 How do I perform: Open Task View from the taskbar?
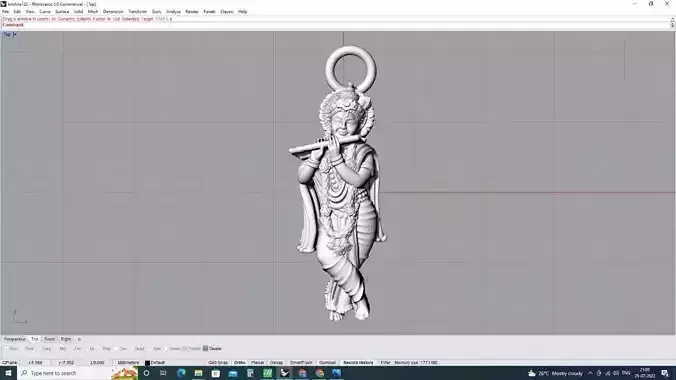[x=163, y=373]
